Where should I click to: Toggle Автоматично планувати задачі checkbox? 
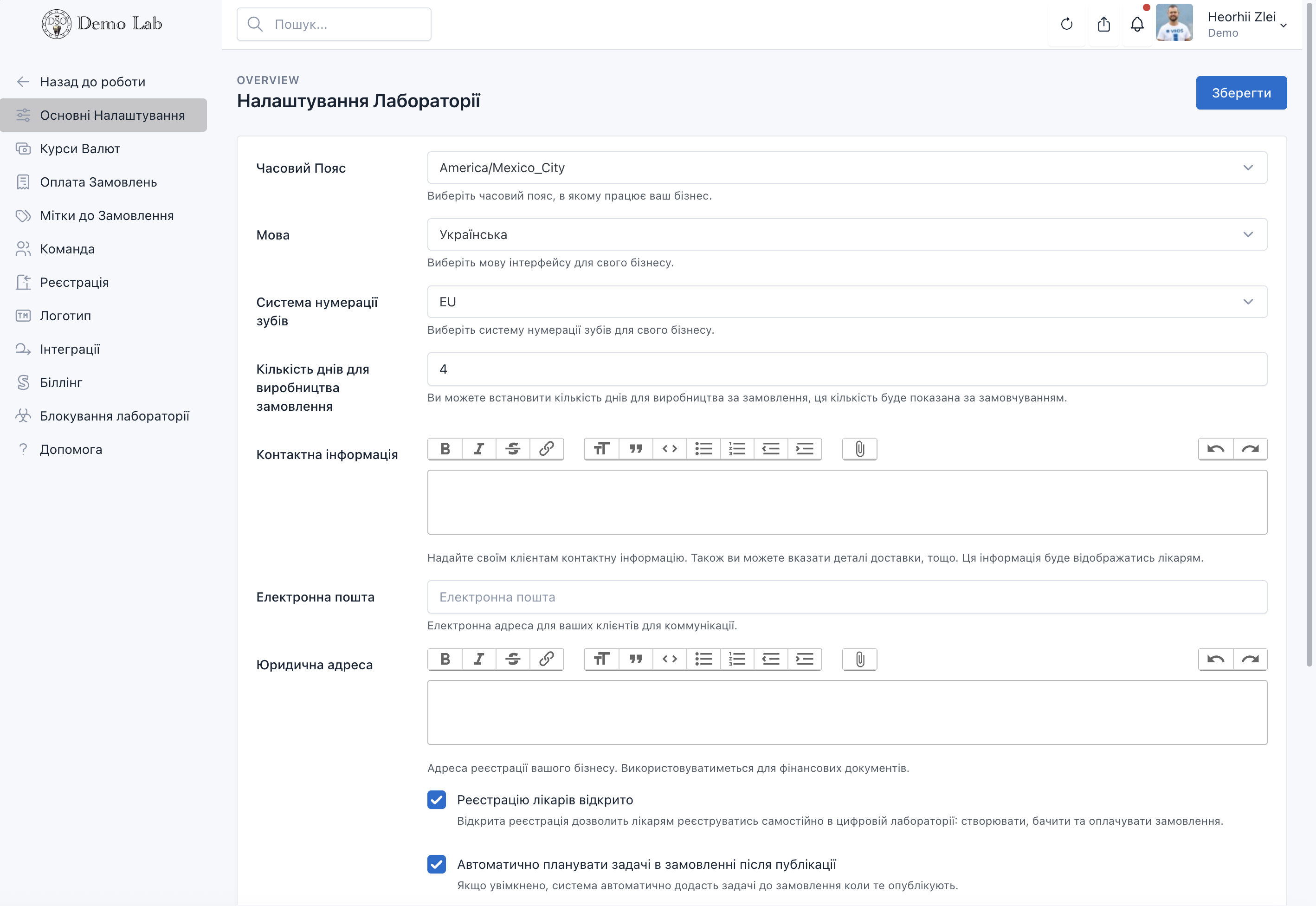tap(436, 865)
